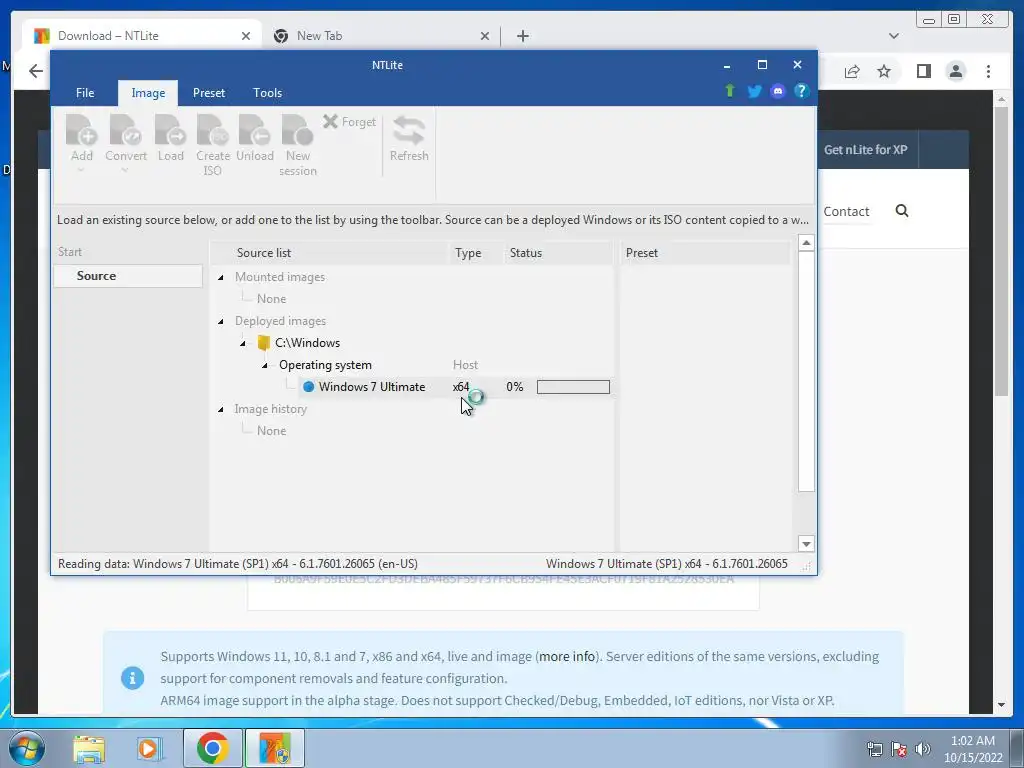Image resolution: width=1024 pixels, height=768 pixels.
Task: Collapse the C:\Windows tree node
Action: 243,344
